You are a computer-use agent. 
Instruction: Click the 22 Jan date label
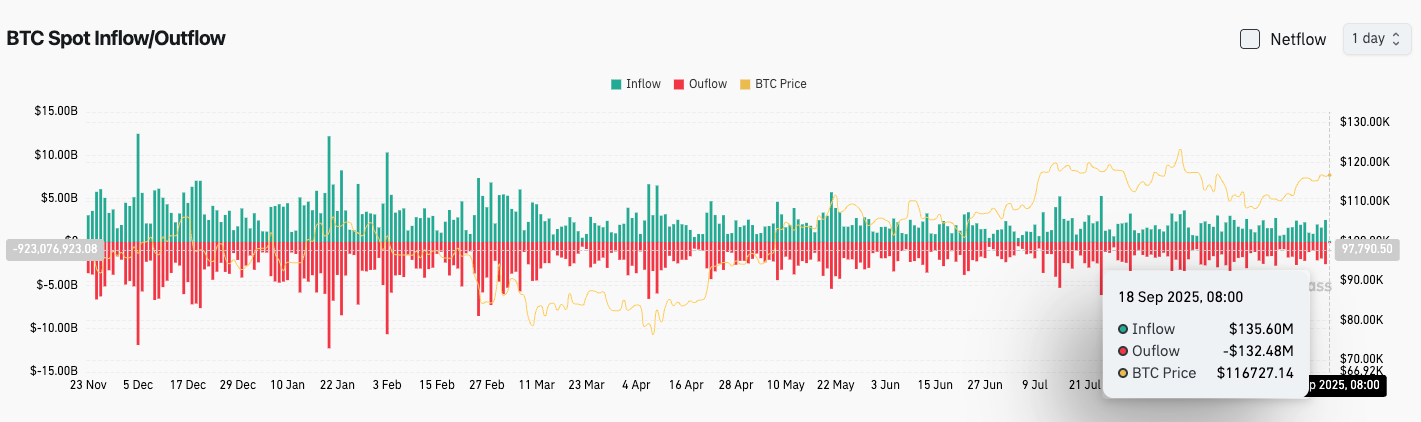[x=337, y=384]
